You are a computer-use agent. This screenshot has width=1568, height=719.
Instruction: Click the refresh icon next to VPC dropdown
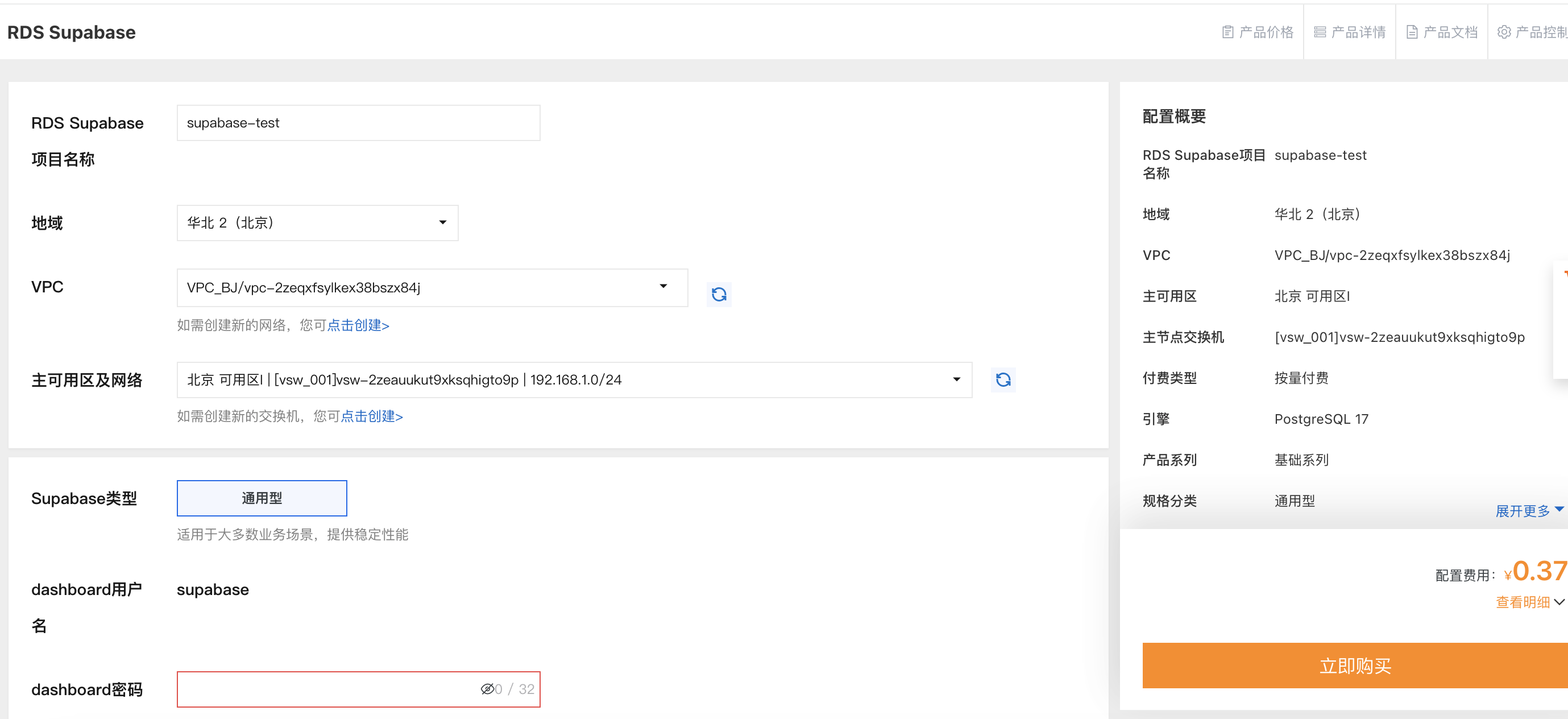click(718, 295)
